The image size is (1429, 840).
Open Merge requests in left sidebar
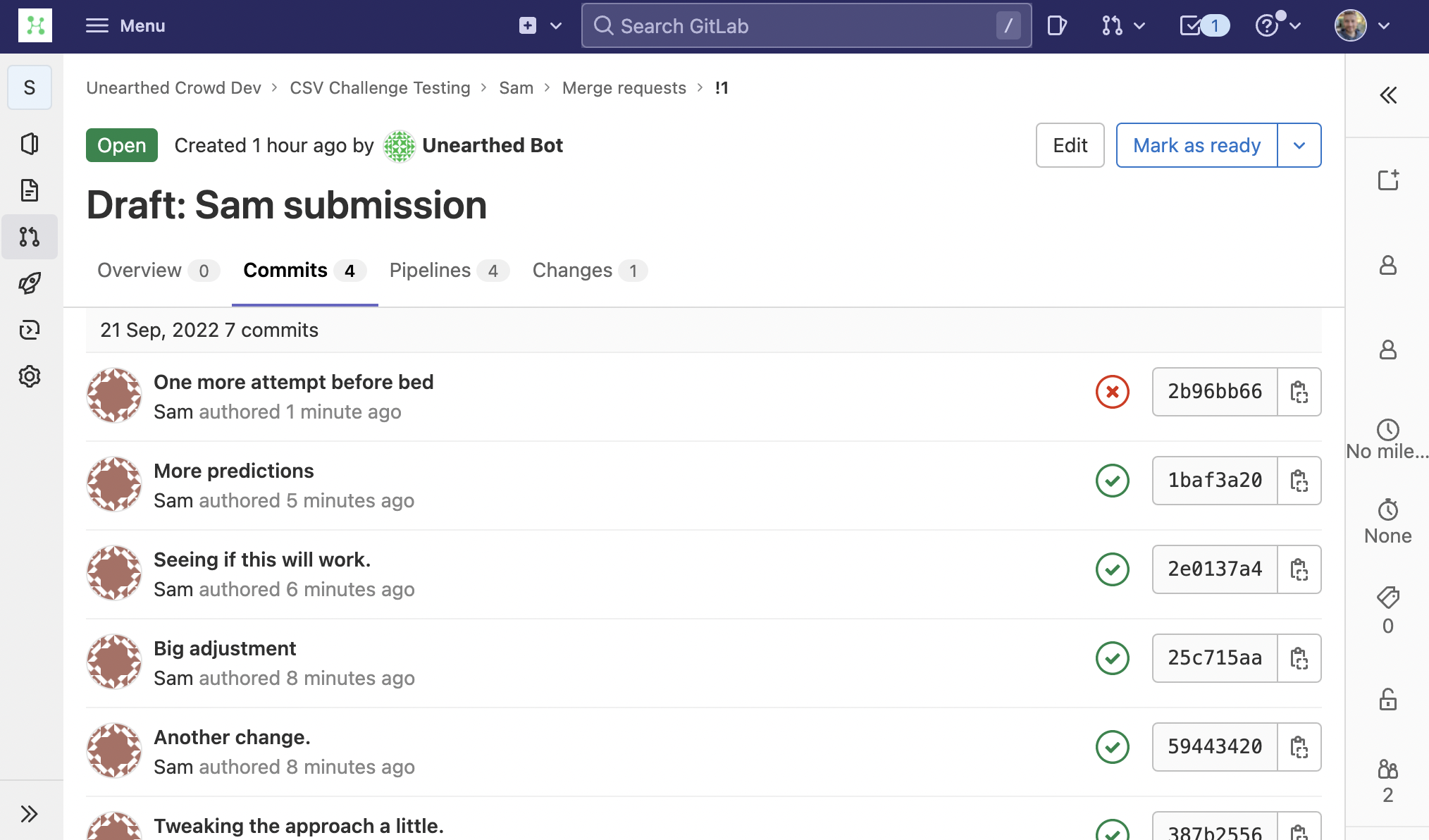[30, 237]
